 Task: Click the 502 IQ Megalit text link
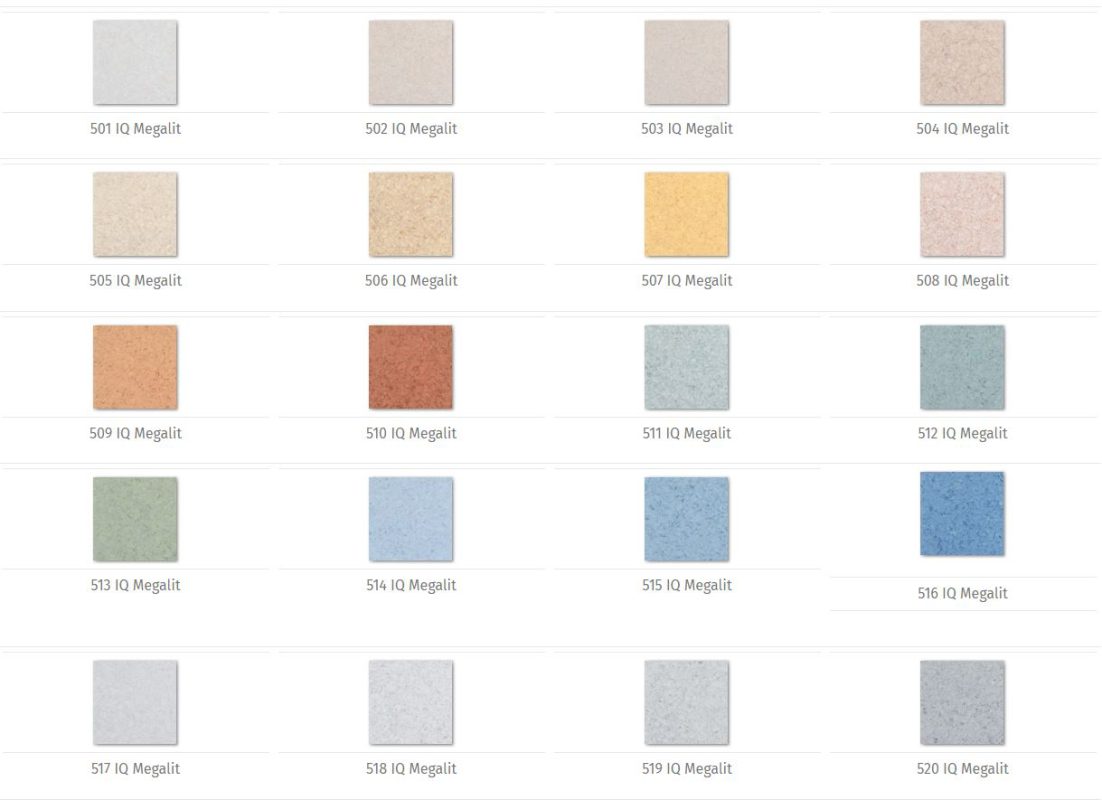tap(410, 129)
